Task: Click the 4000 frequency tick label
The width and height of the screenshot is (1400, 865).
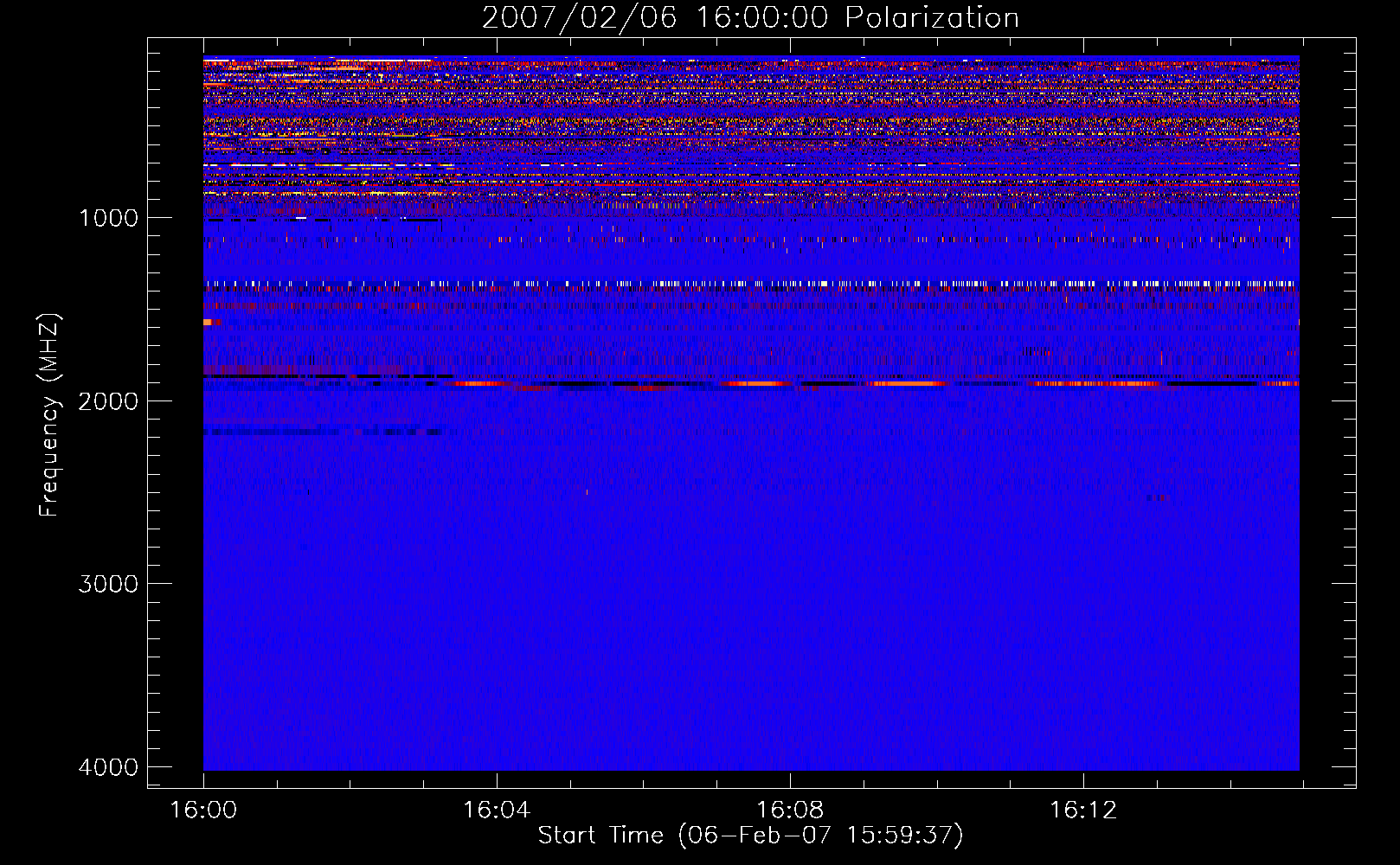Action: (108, 767)
